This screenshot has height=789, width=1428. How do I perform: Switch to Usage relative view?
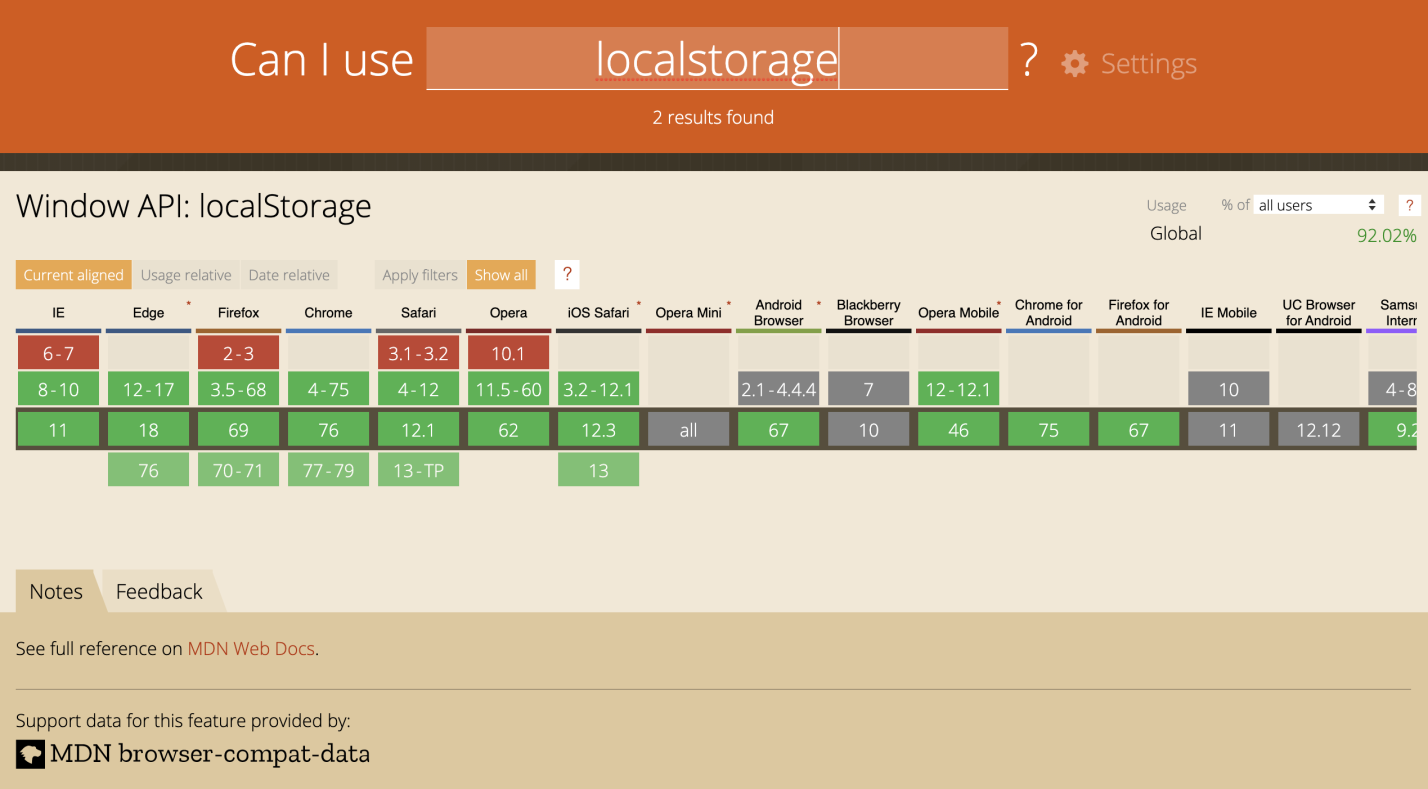[x=186, y=275]
